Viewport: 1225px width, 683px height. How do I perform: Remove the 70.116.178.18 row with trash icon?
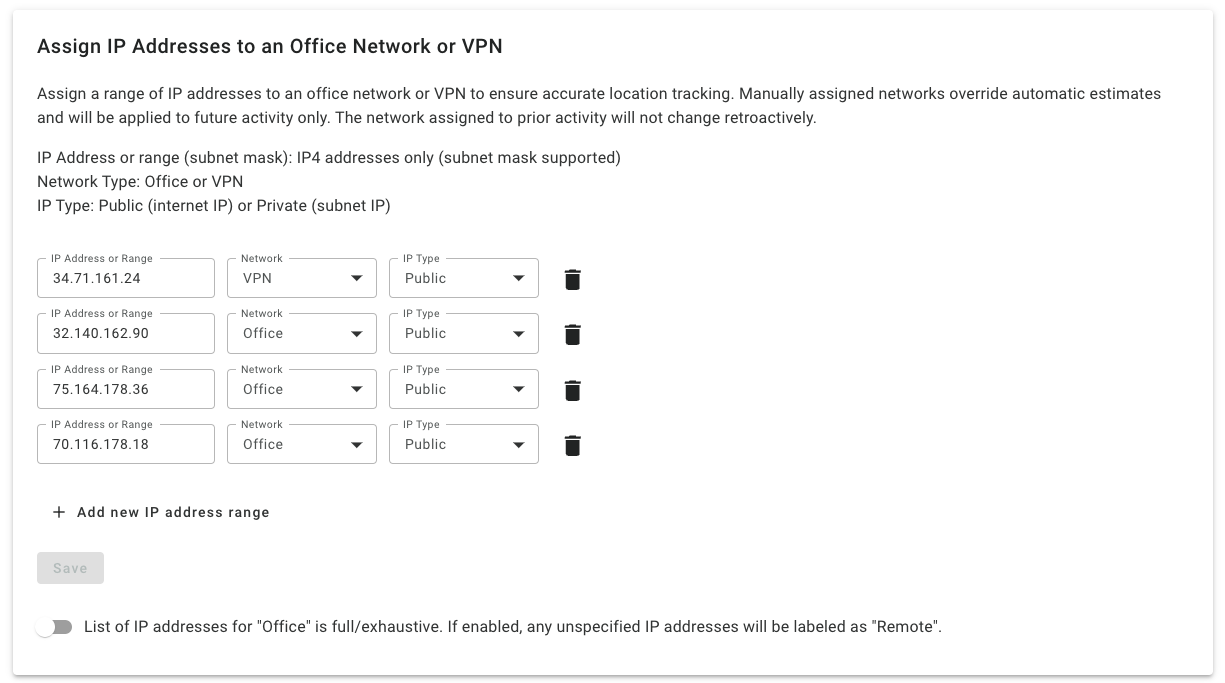coord(572,445)
